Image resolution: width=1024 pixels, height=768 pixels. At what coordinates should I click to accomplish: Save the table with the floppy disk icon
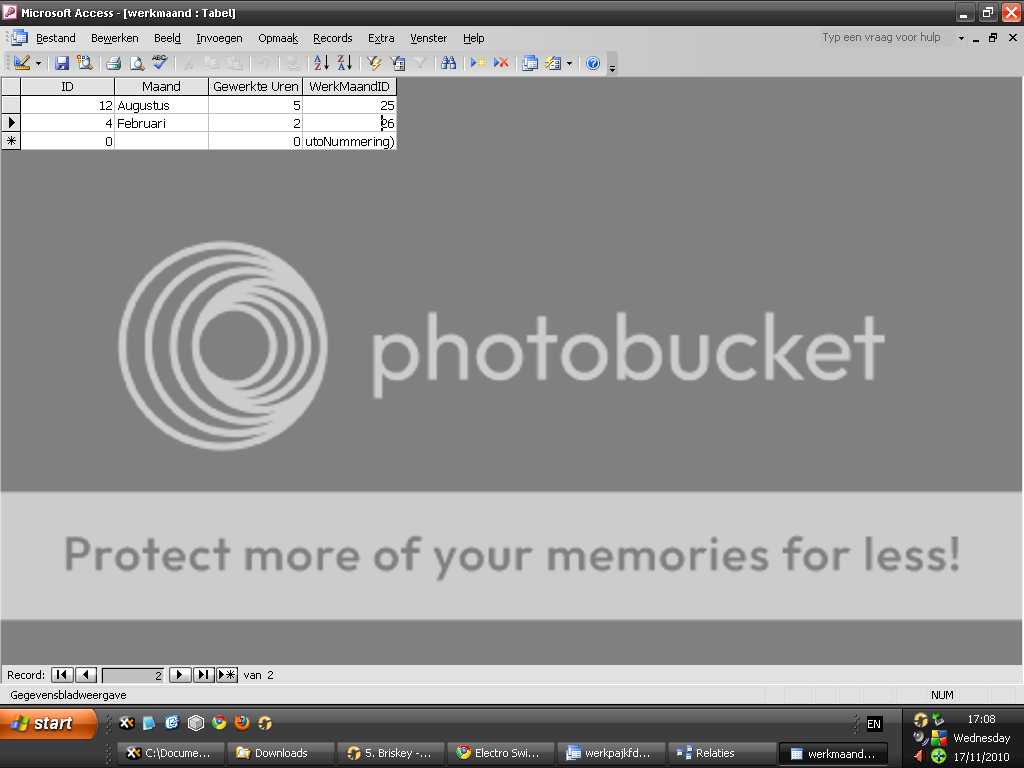(62, 63)
